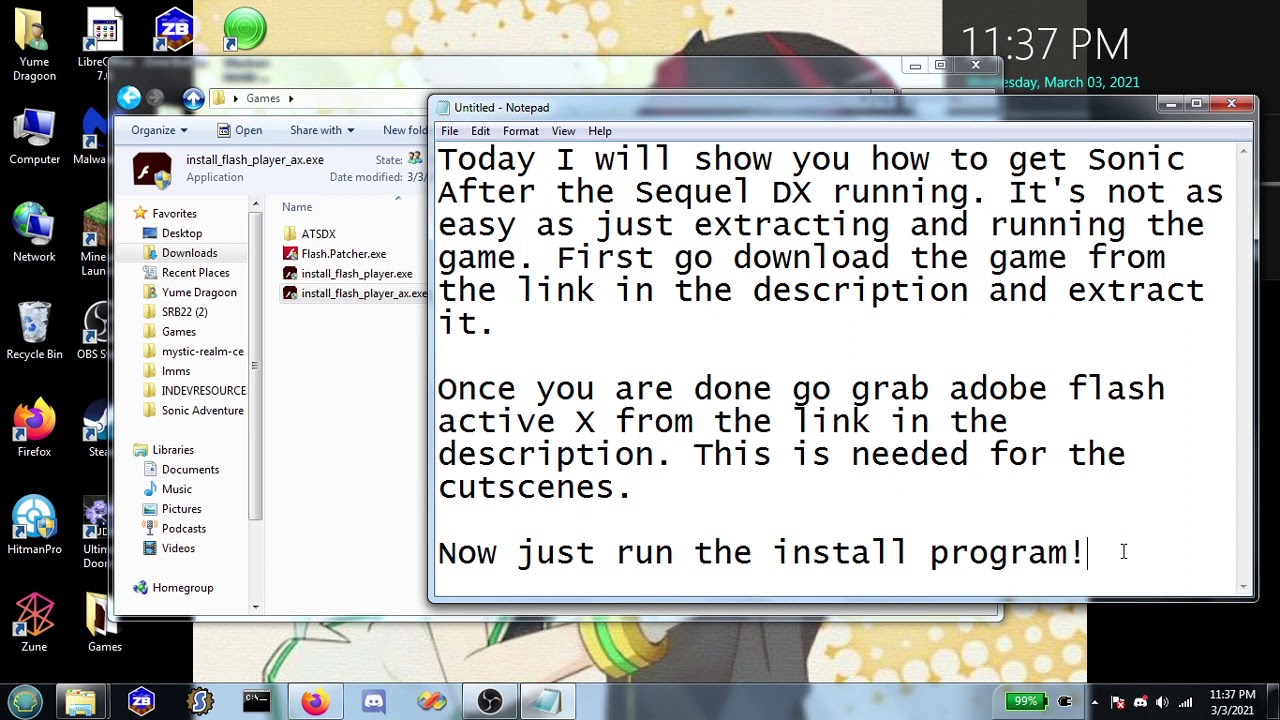The width and height of the screenshot is (1280, 720).
Task: Open the Podcasts library
Action: click(183, 528)
